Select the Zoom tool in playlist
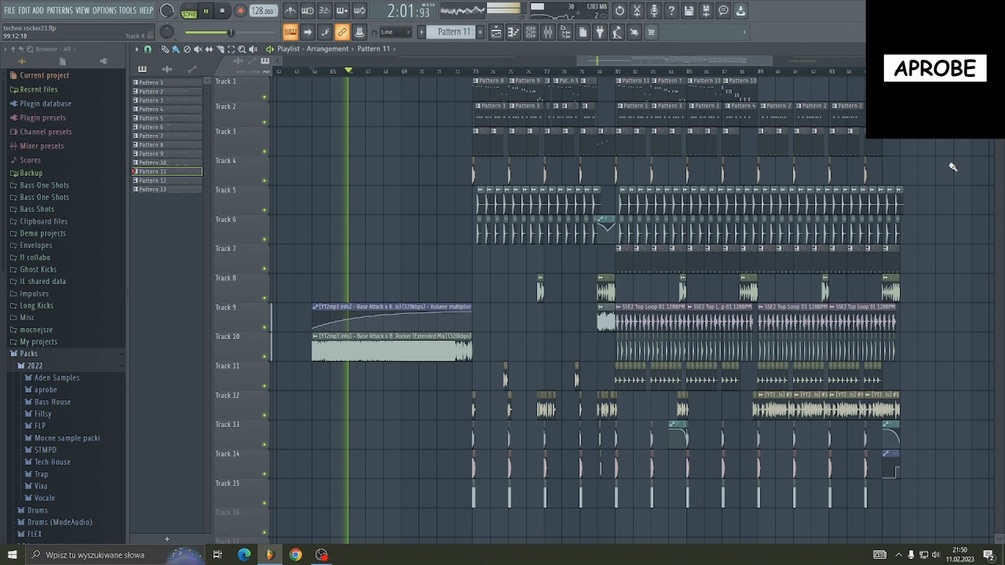 pyautogui.click(x=242, y=49)
